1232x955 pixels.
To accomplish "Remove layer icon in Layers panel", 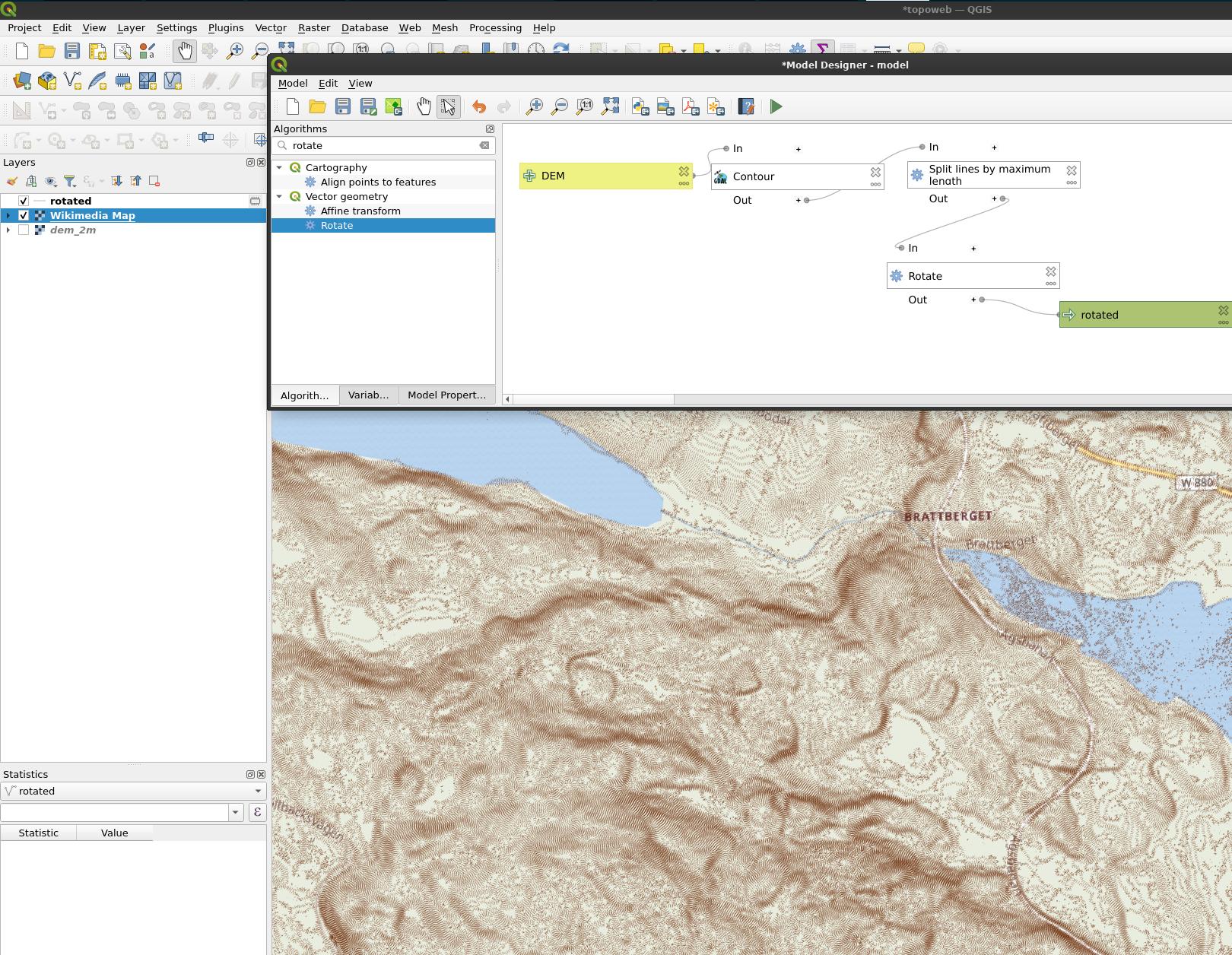I will (x=154, y=181).
